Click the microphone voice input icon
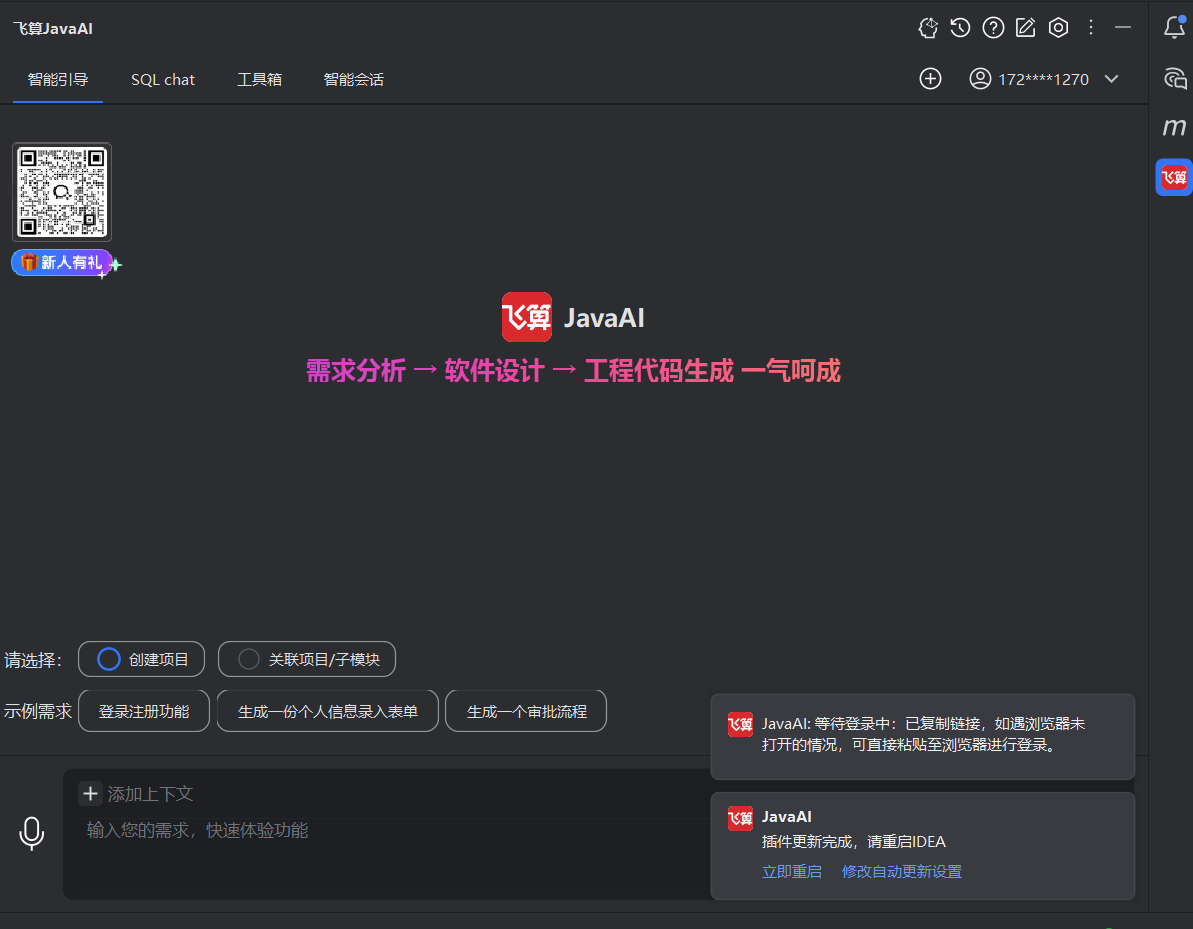The height and width of the screenshot is (929, 1193). (32, 833)
